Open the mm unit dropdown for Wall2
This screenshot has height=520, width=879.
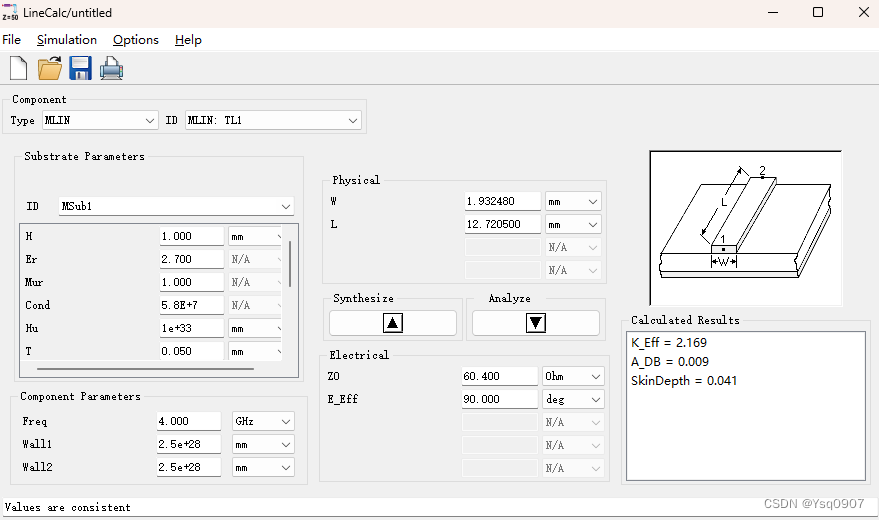coord(263,467)
